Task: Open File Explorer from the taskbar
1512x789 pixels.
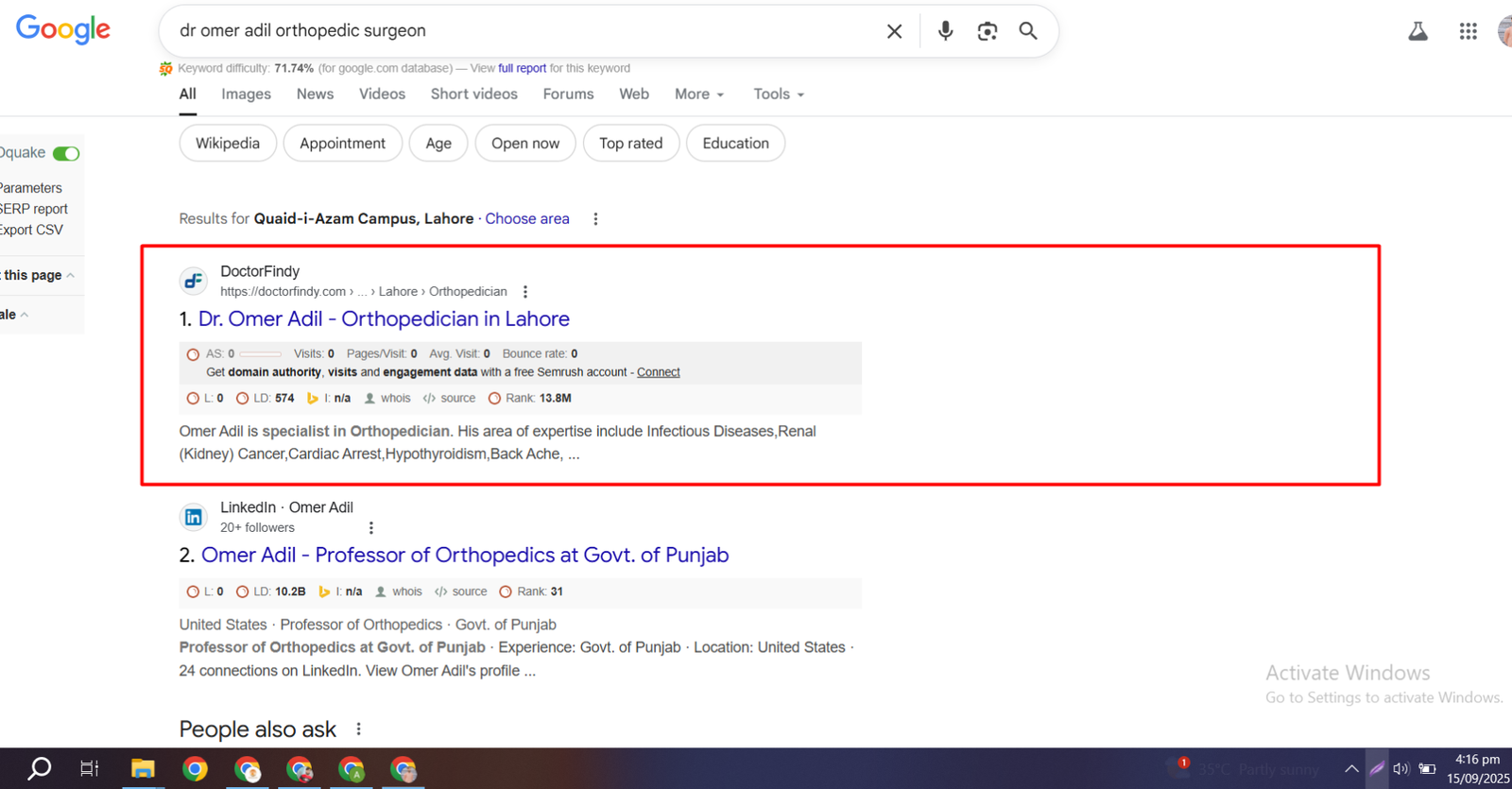Action: [x=143, y=769]
